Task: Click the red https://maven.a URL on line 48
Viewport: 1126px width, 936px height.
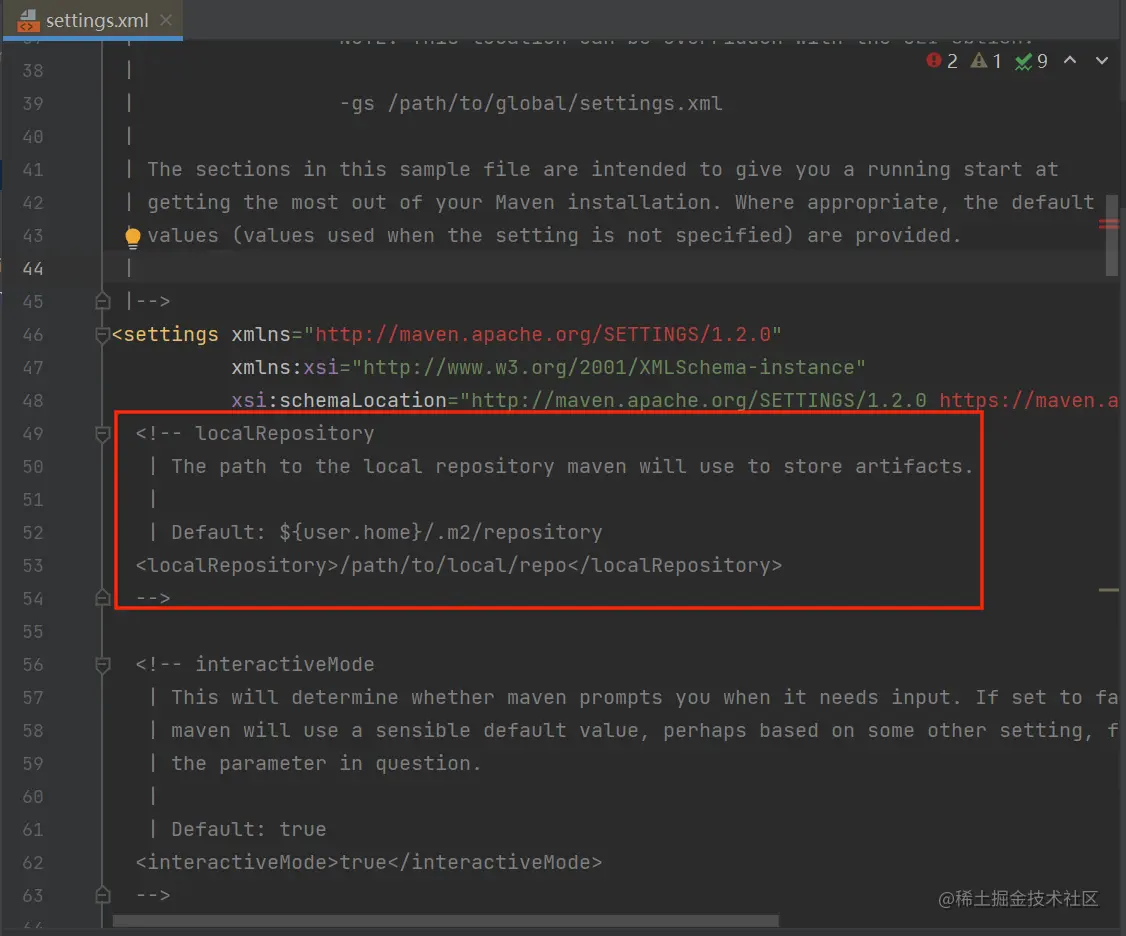Action: 1028,401
